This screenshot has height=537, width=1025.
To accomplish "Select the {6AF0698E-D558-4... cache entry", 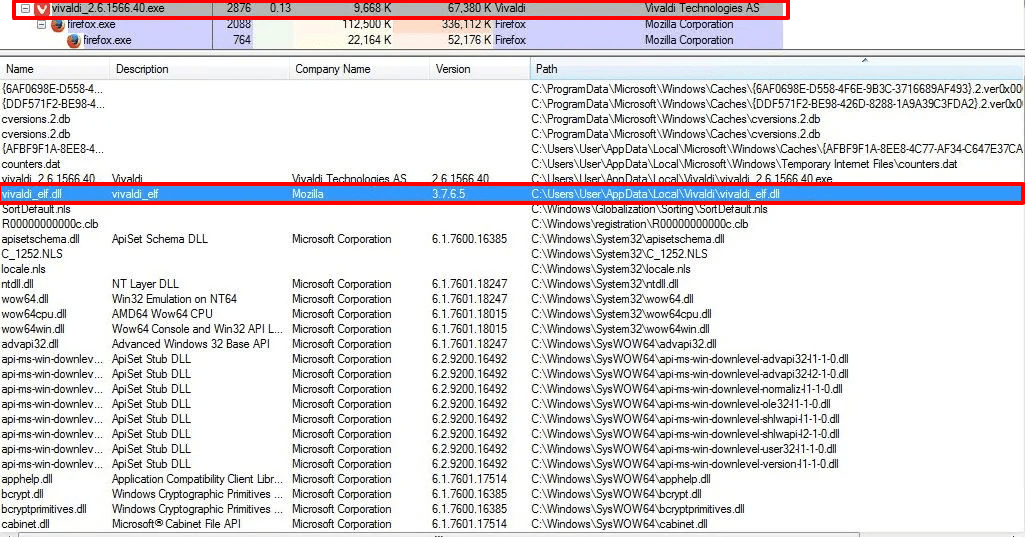I will click(512, 88).
